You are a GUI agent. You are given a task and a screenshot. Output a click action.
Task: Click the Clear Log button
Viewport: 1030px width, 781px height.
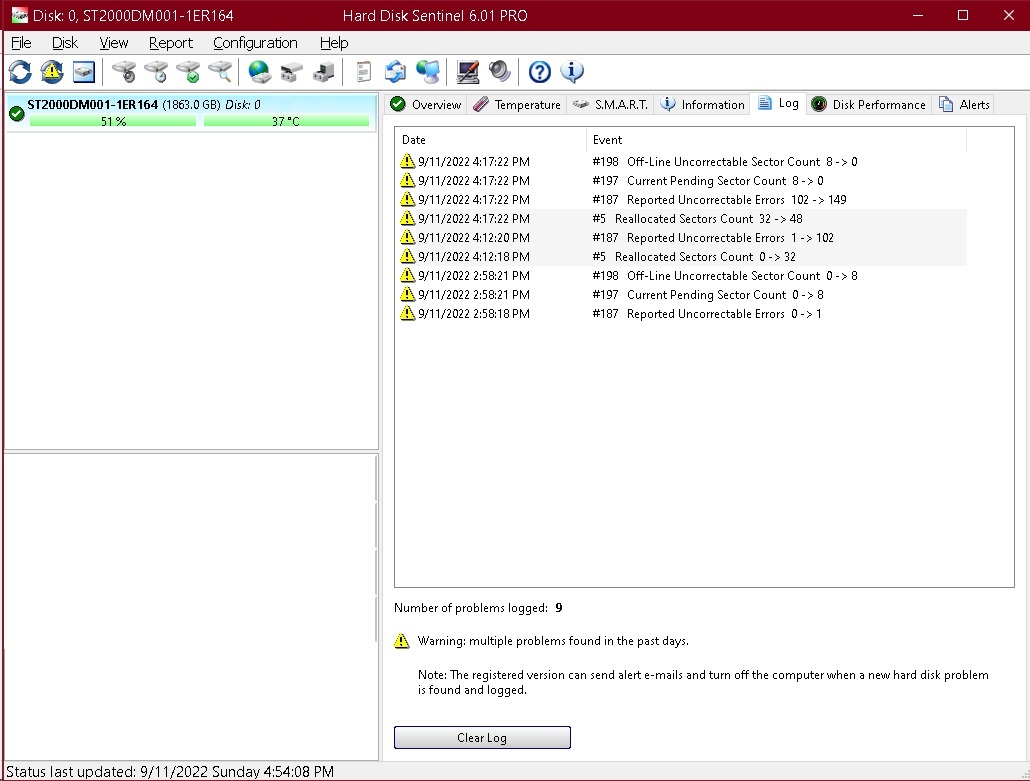pyautogui.click(x=482, y=738)
